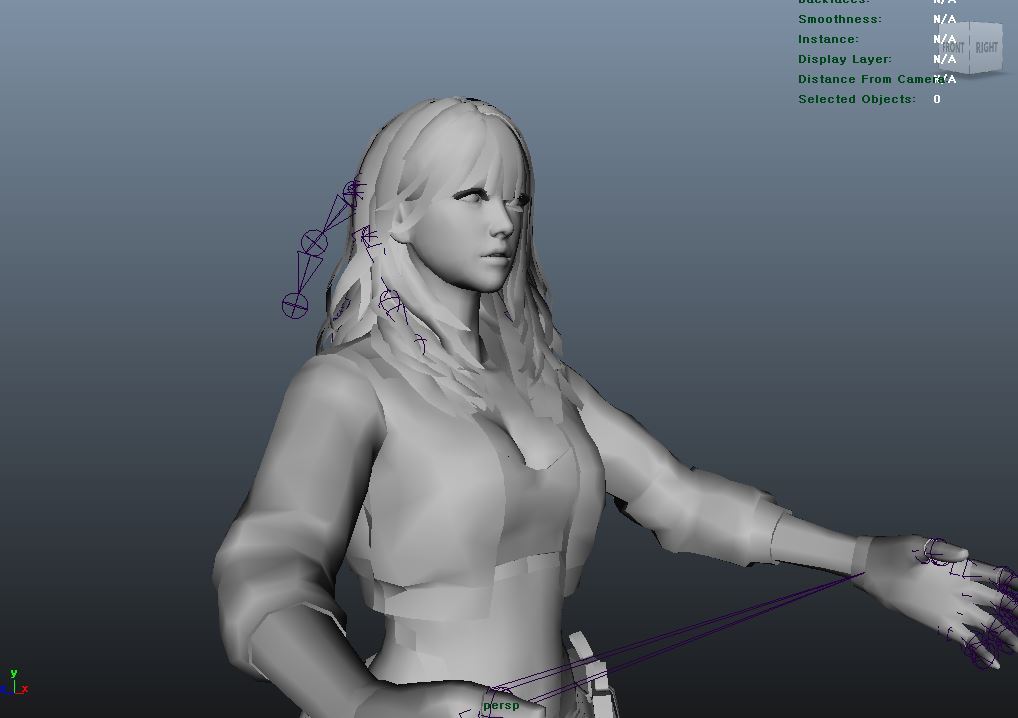Select the topmost hair joint circle

pyautogui.click(x=353, y=191)
